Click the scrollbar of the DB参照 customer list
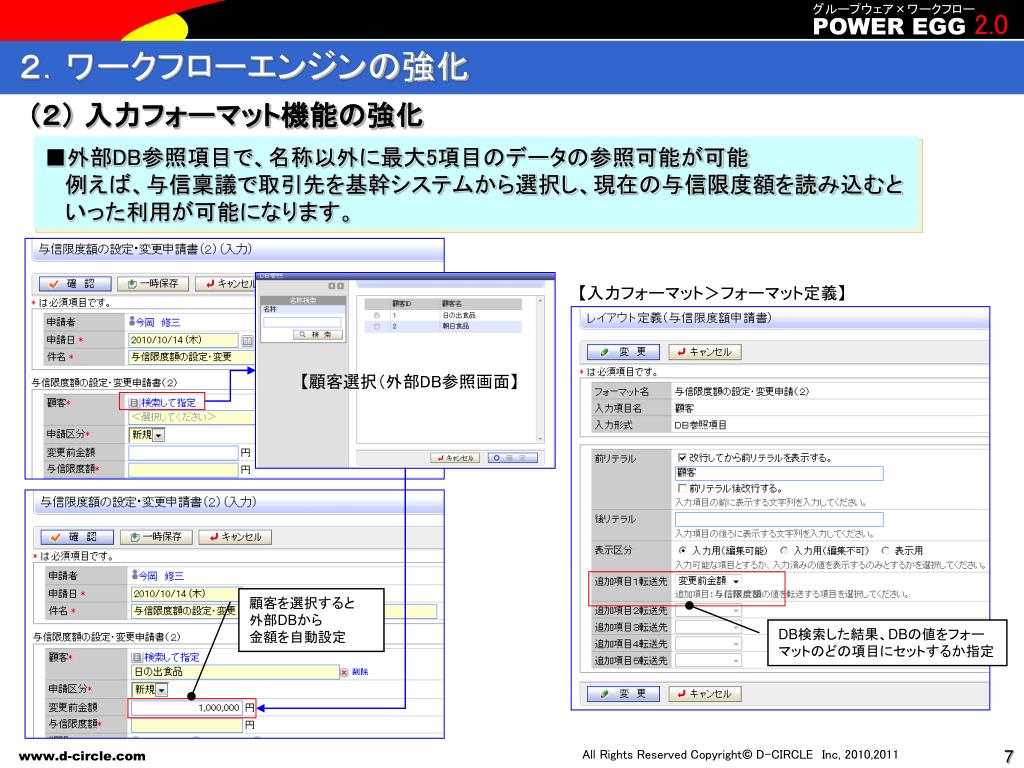This screenshot has width=1024, height=768. (540, 370)
